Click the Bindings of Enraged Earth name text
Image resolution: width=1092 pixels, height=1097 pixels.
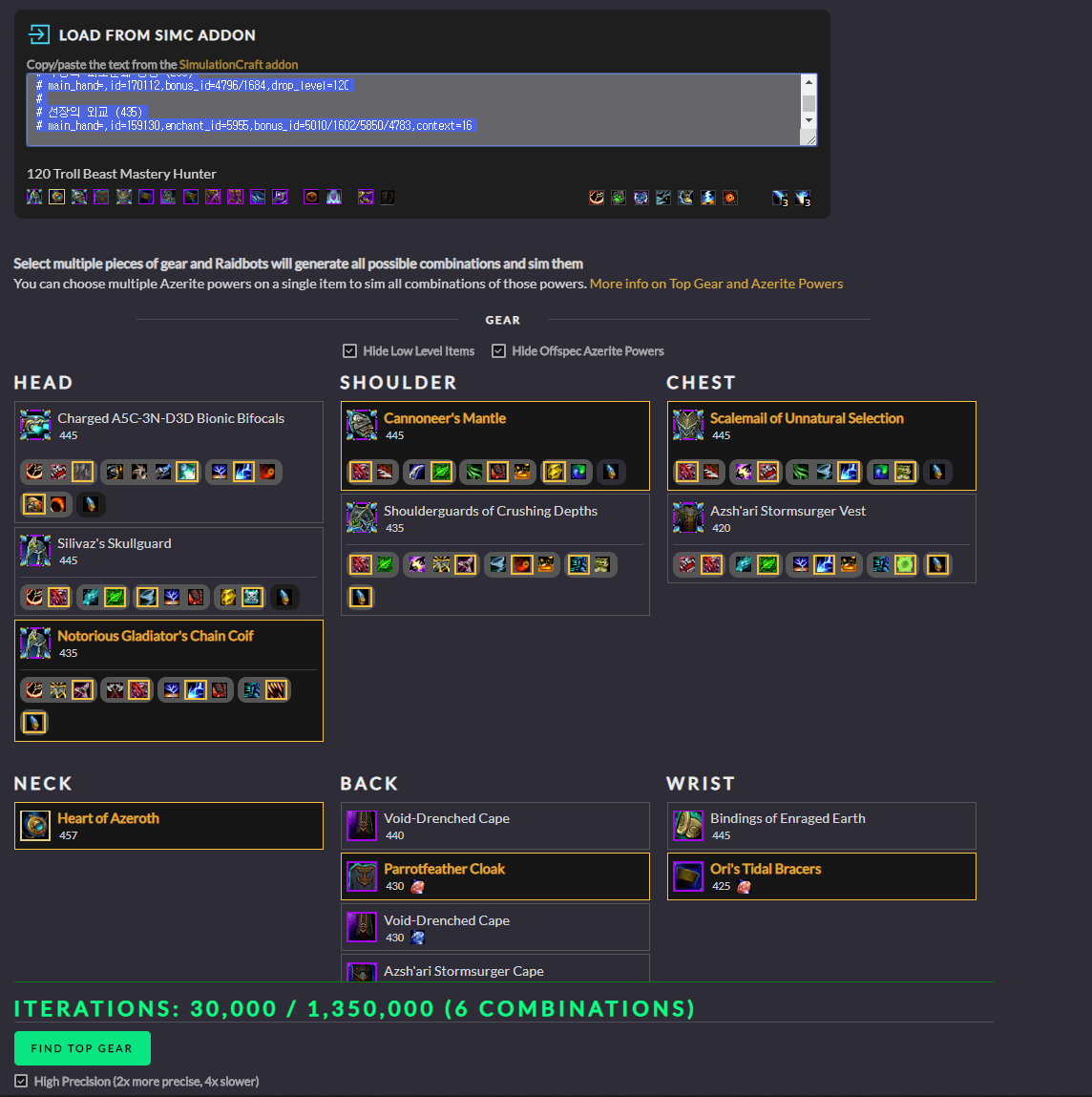click(787, 818)
